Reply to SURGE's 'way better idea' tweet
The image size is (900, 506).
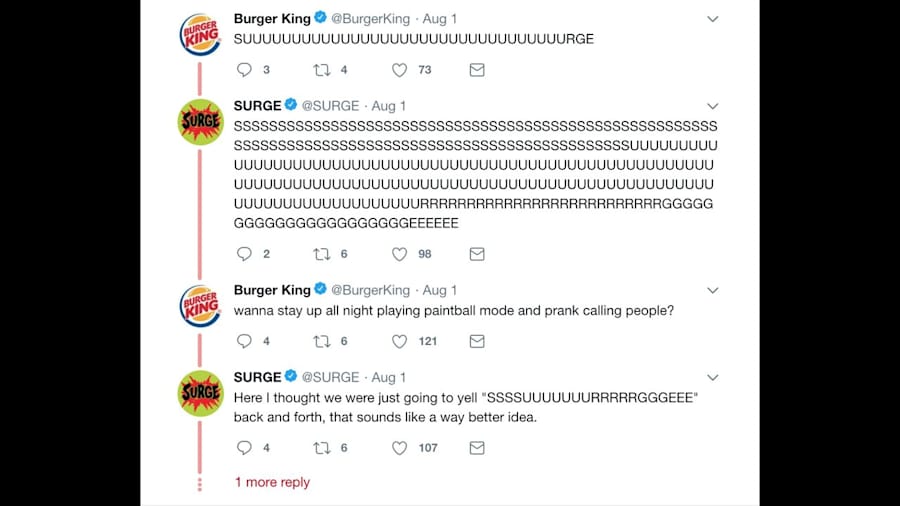[x=245, y=448]
